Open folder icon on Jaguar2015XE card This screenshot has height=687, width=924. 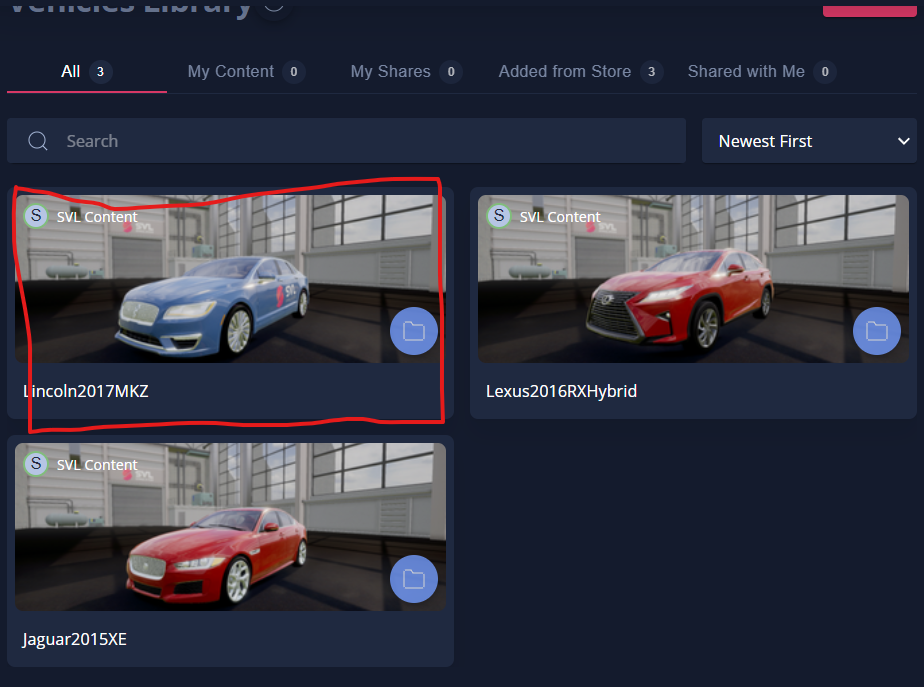click(x=414, y=579)
